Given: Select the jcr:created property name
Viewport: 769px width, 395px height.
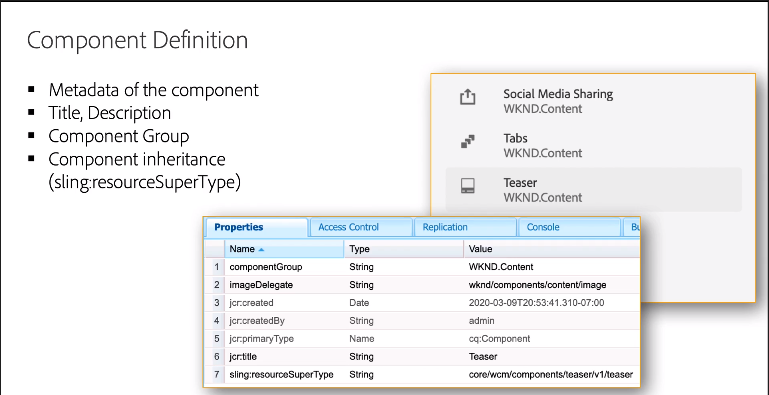Looking at the screenshot, I should pyautogui.click(x=251, y=303).
